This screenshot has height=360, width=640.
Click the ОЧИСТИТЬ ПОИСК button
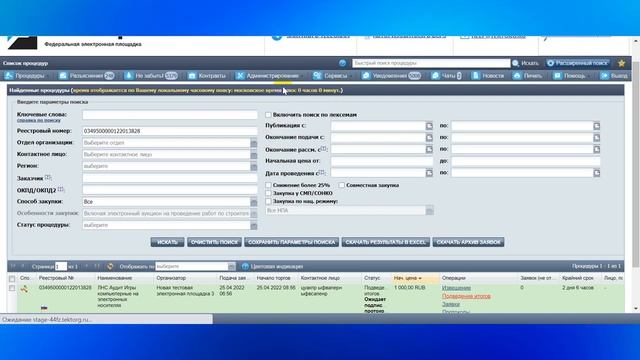[214, 242]
